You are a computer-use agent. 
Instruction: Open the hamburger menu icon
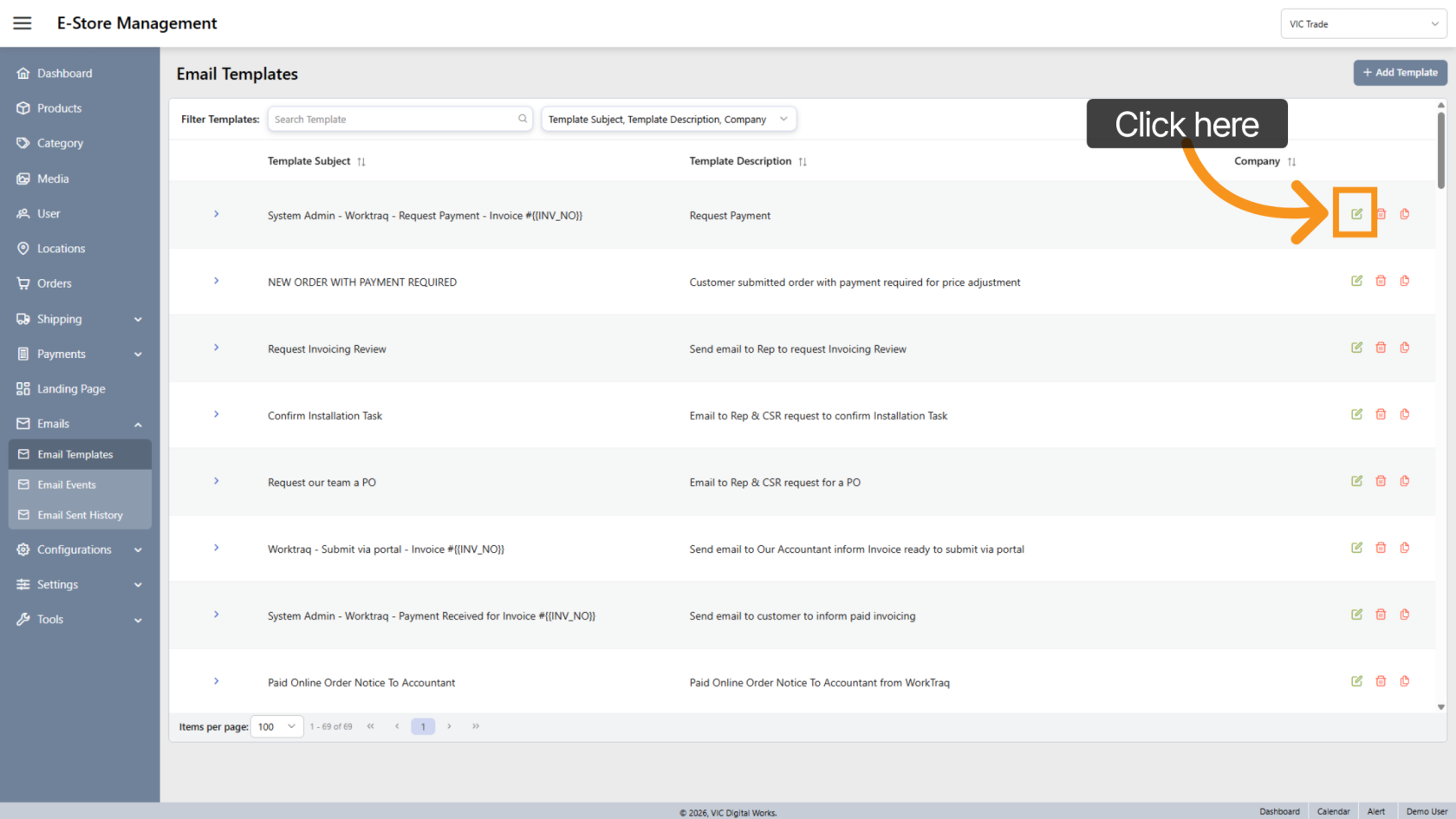pos(23,23)
